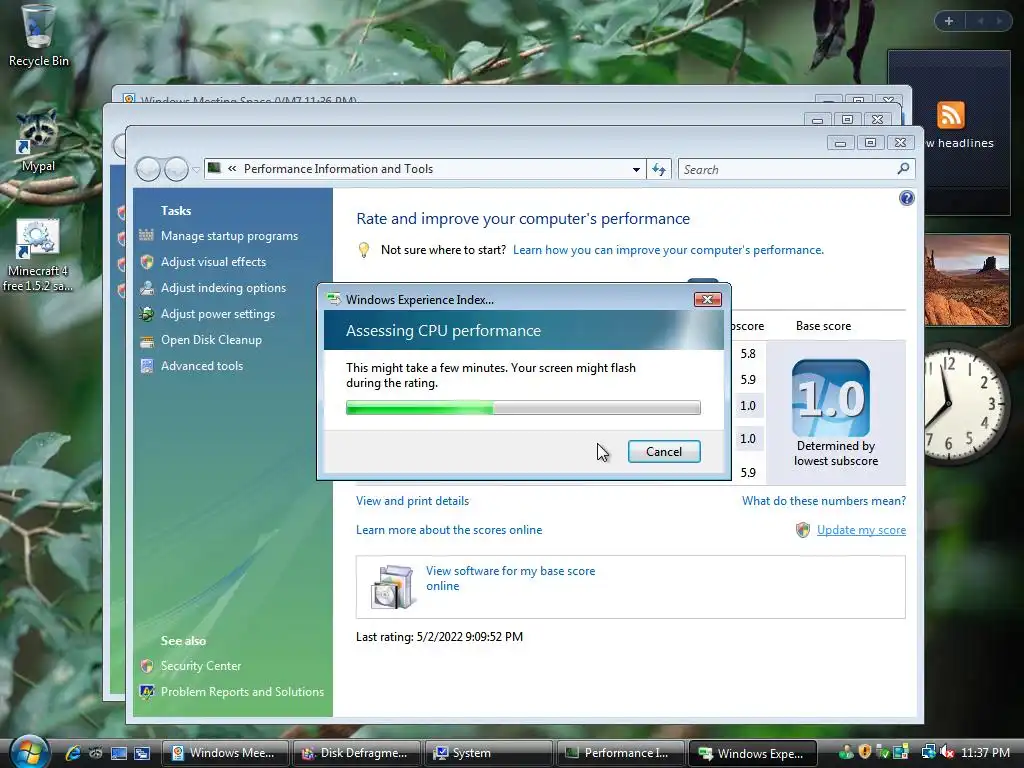Select the Minecraft 4 free desktop shortcut
Viewport: 1024px width, 768px height.
tap(38, 255)
